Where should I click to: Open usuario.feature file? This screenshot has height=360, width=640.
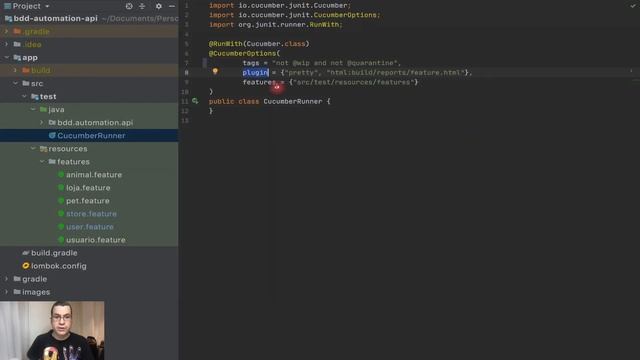(x=96, y=240)
